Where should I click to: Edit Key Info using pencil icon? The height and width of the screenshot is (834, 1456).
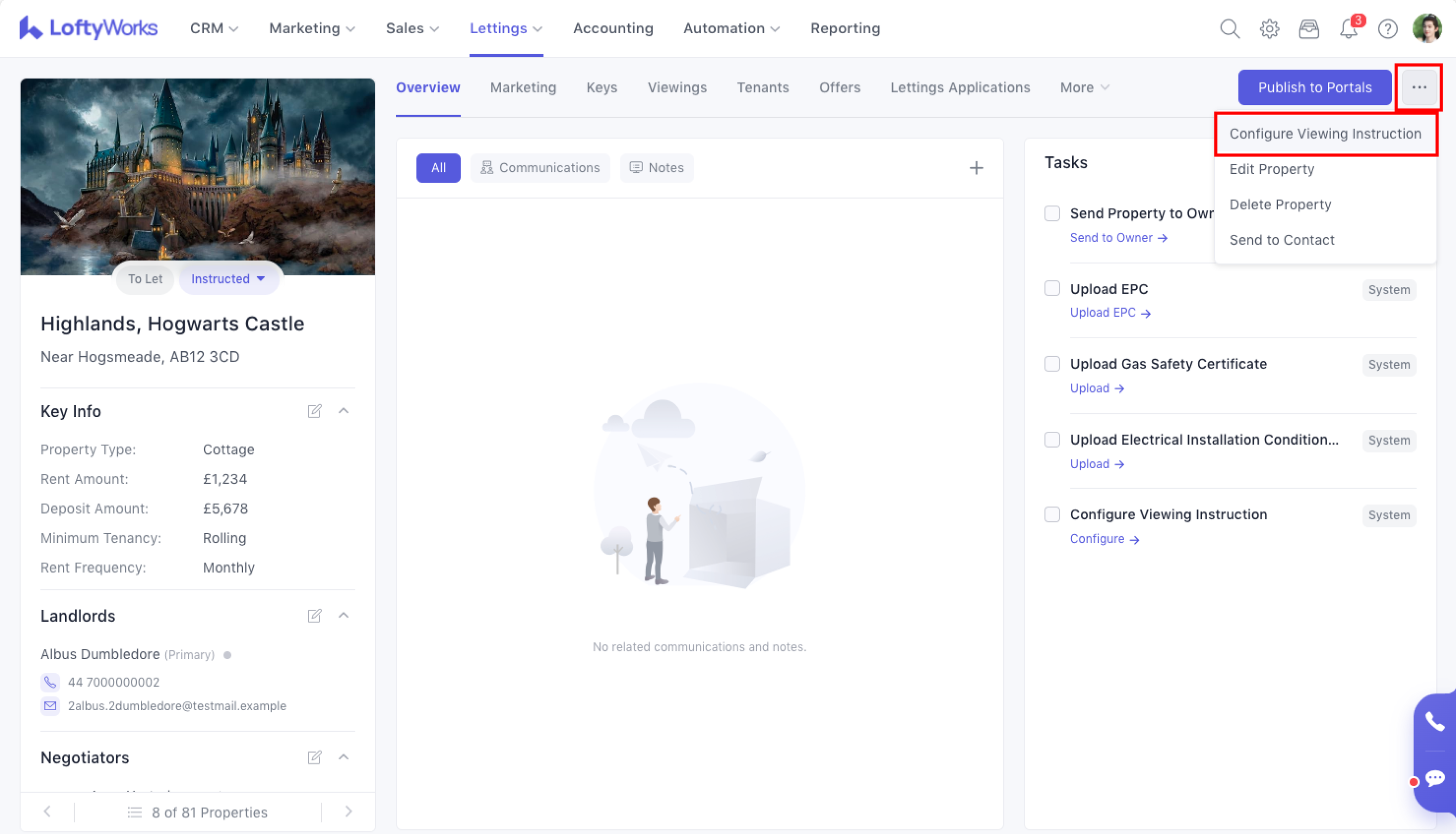(314, 411)
